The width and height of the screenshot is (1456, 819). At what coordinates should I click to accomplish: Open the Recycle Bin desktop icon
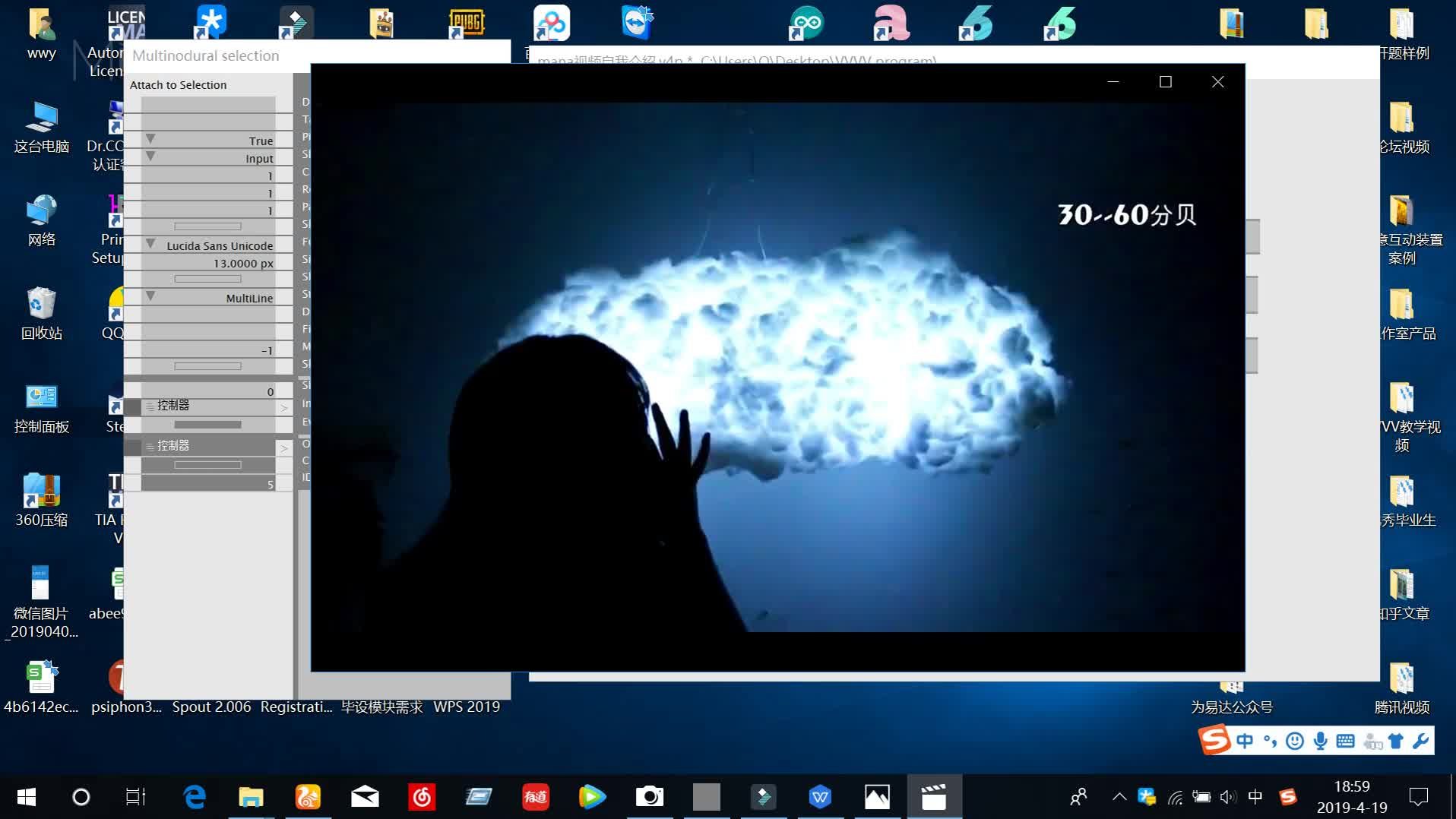point(41,313)
